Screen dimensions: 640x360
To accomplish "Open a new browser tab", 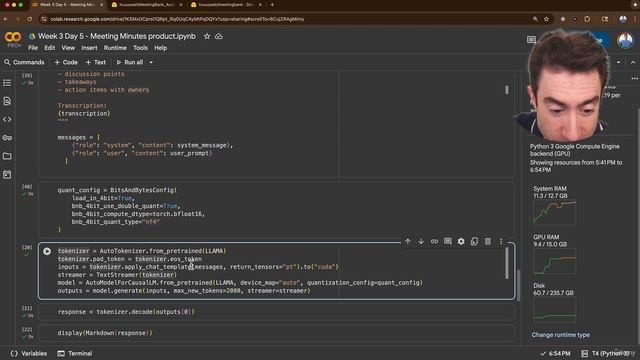I will coord(272,5).
